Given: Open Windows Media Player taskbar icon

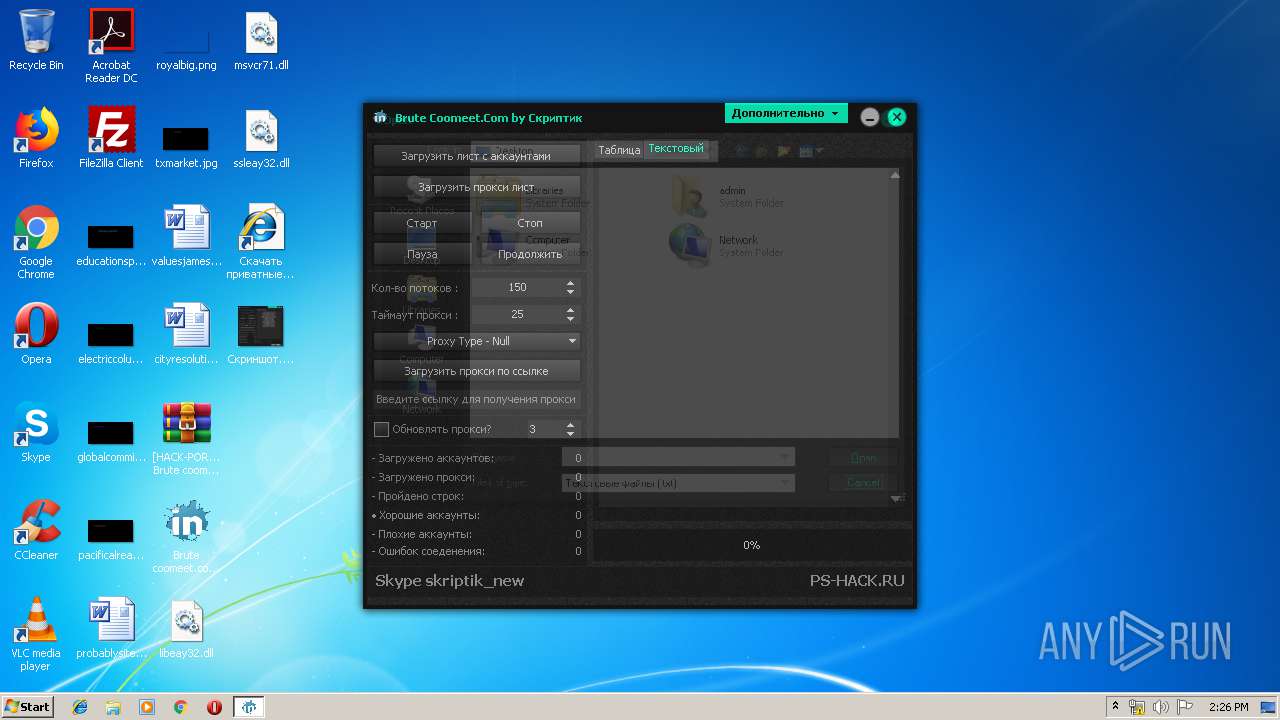Looking at the screenshot, I should click(147, 707).
